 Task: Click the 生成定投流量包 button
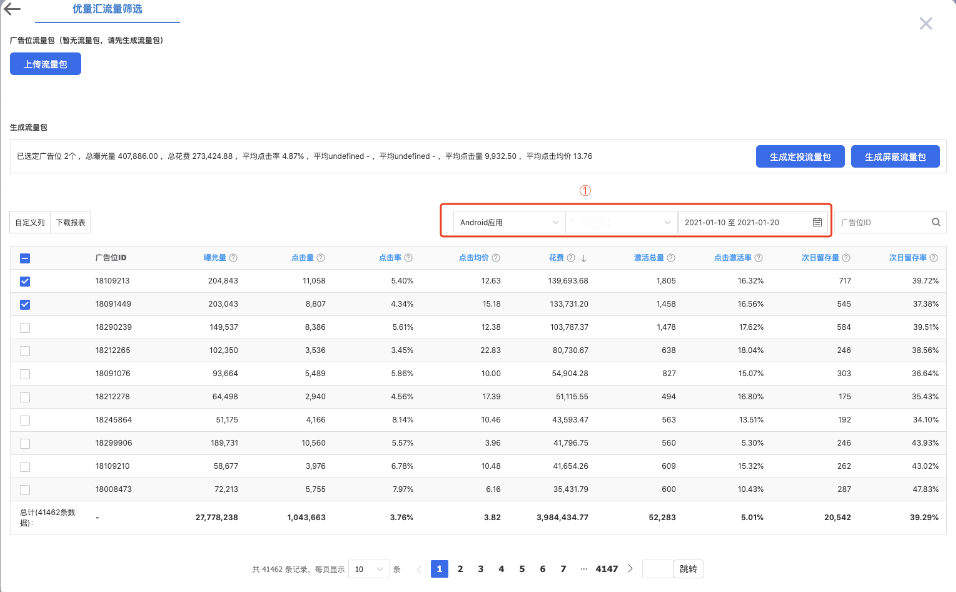800,157
